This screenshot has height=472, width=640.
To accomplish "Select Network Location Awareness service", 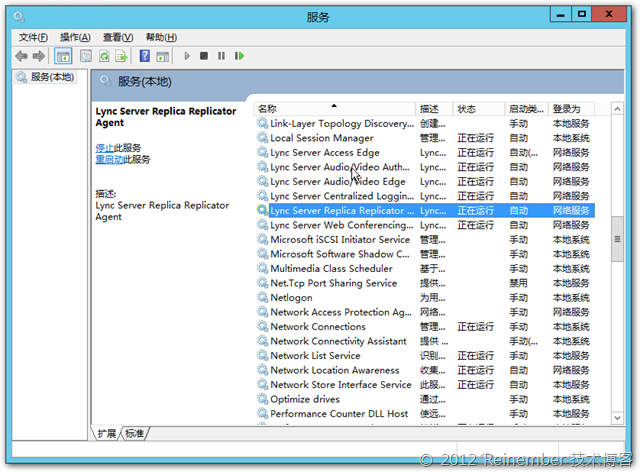I will [425, 370].
